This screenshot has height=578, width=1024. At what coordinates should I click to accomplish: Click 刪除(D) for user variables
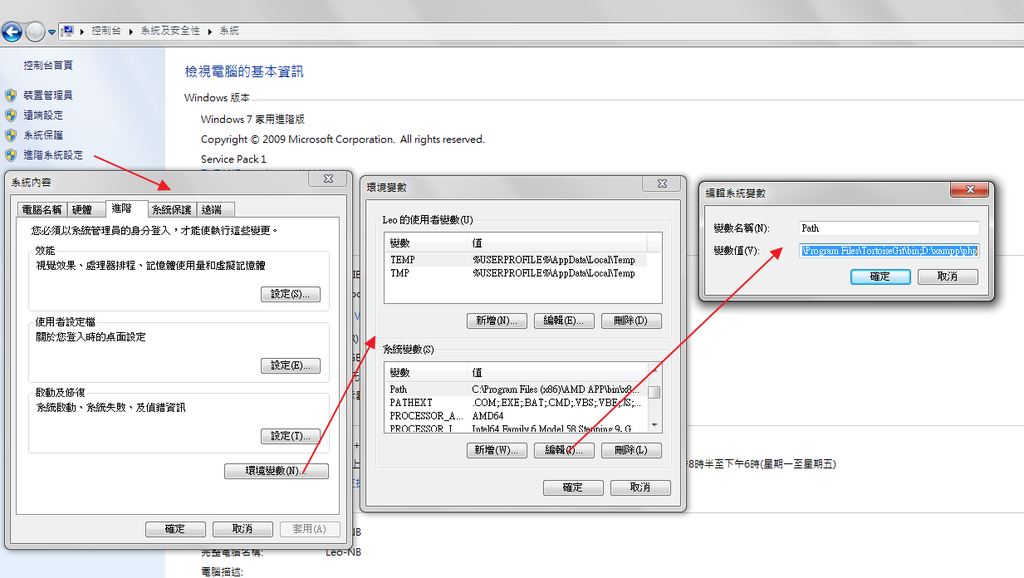[x=631, y=321]
